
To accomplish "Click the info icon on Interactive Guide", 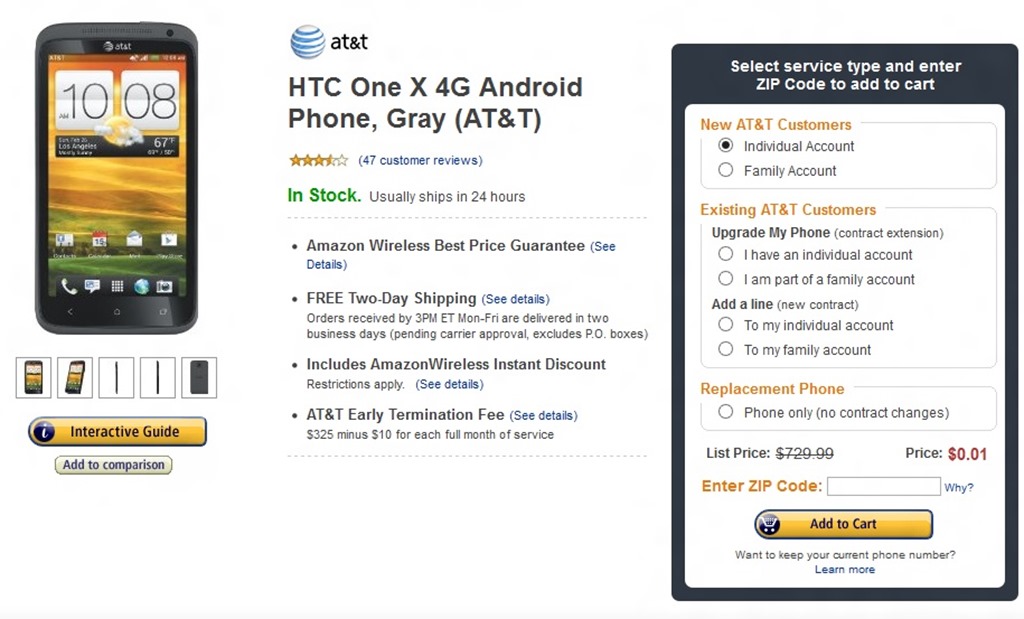I will tap(44, 432).
